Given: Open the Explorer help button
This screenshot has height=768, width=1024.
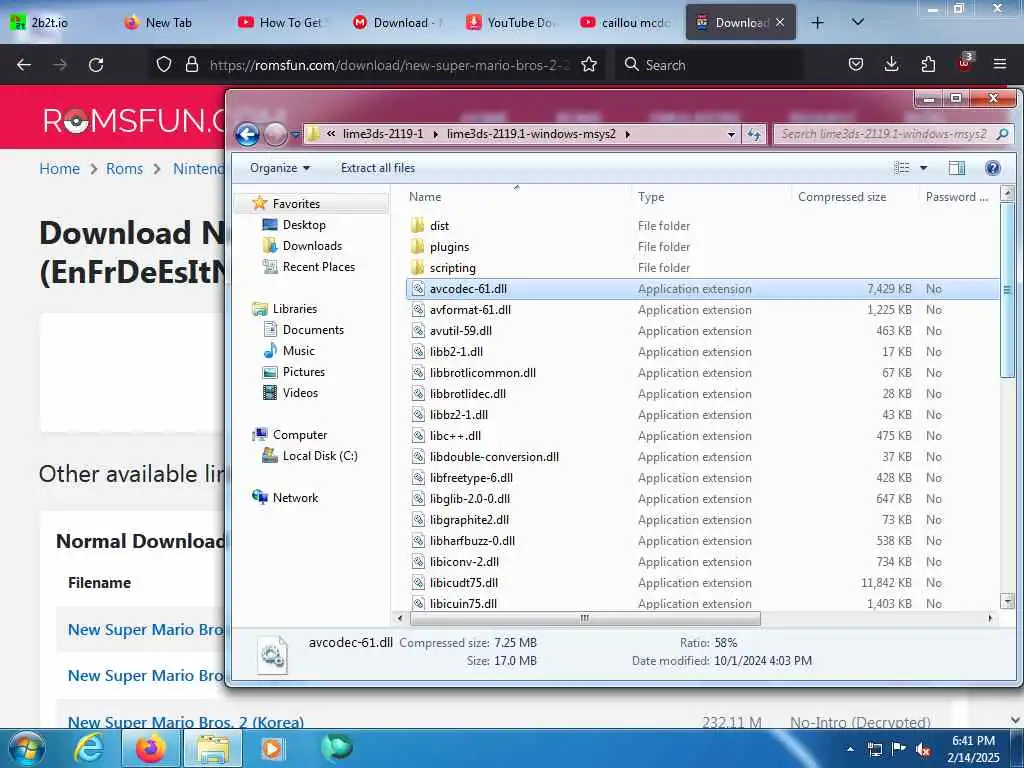Looking at the screenshot, I should pyautogui.click(x=993, y=168).
